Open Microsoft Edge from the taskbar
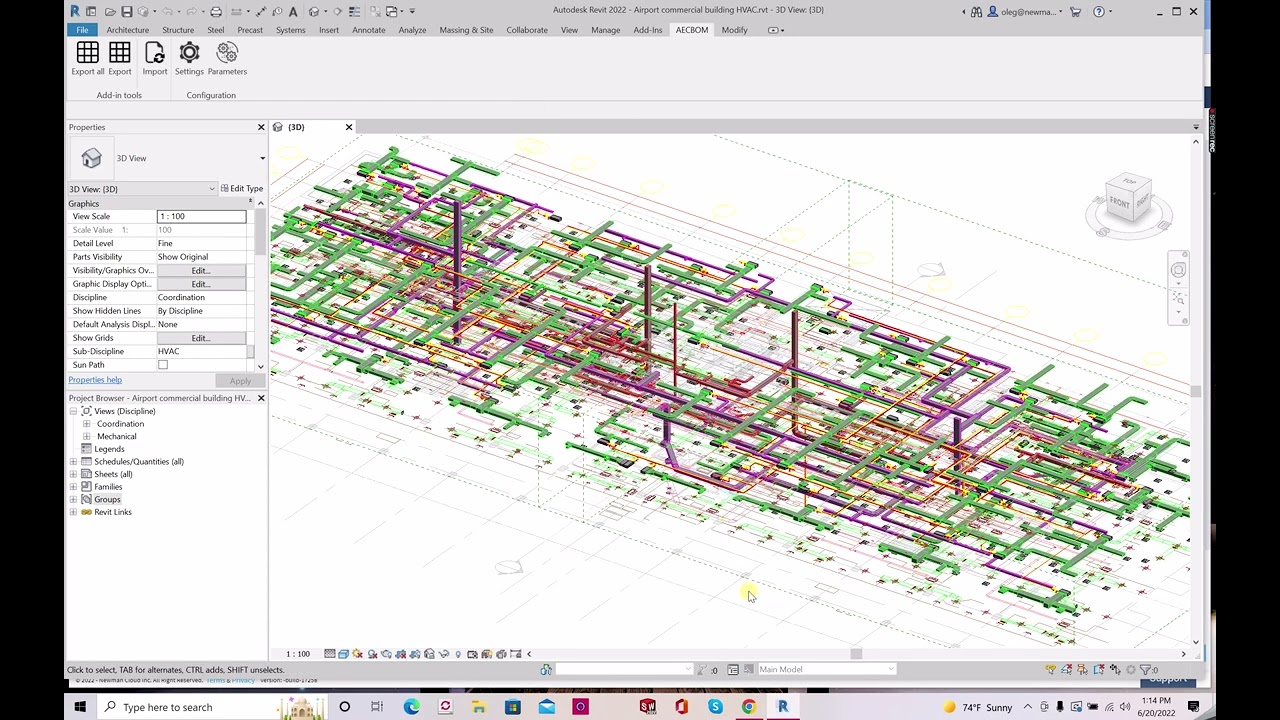 pos(411,707)
